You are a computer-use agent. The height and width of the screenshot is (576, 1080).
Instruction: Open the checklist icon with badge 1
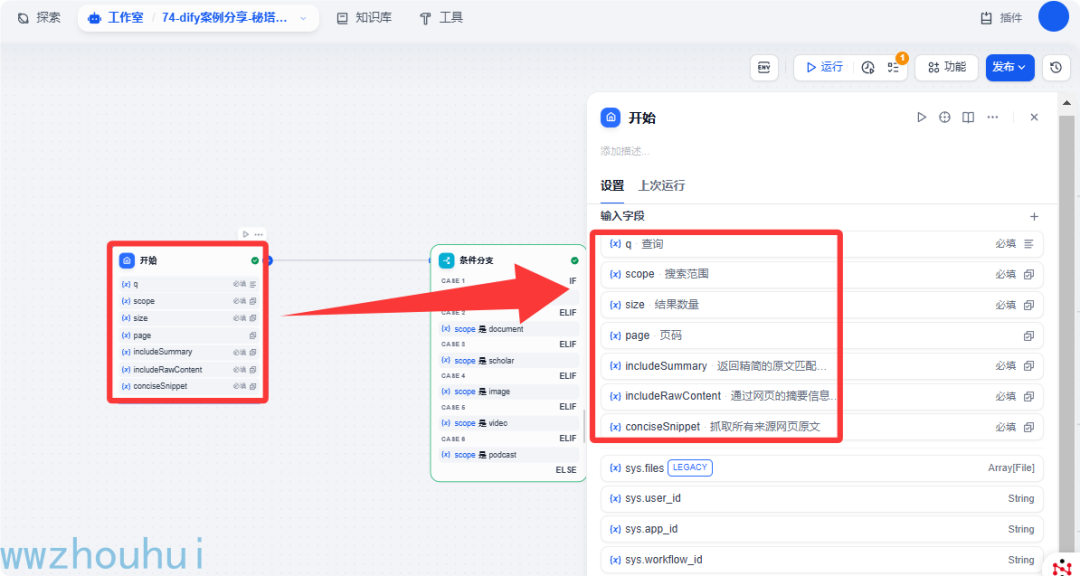[893, 68]
